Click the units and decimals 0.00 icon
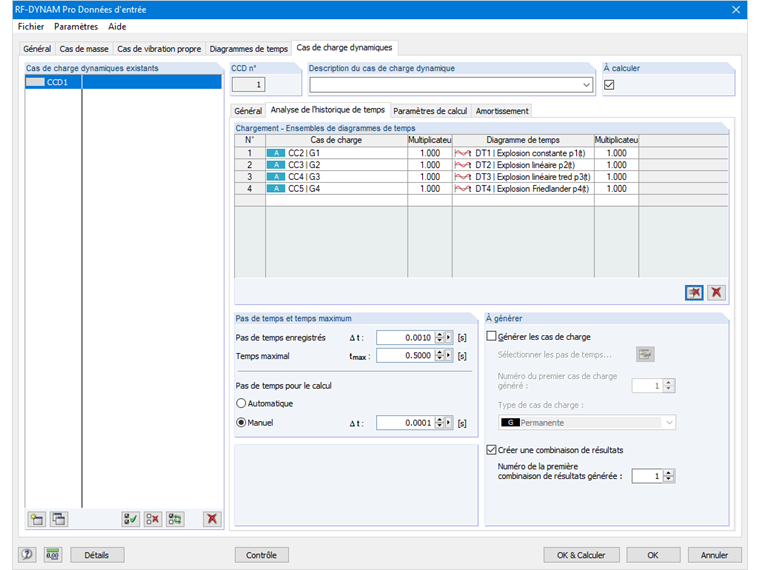This screenshot has width=760, height=570. 52,554
